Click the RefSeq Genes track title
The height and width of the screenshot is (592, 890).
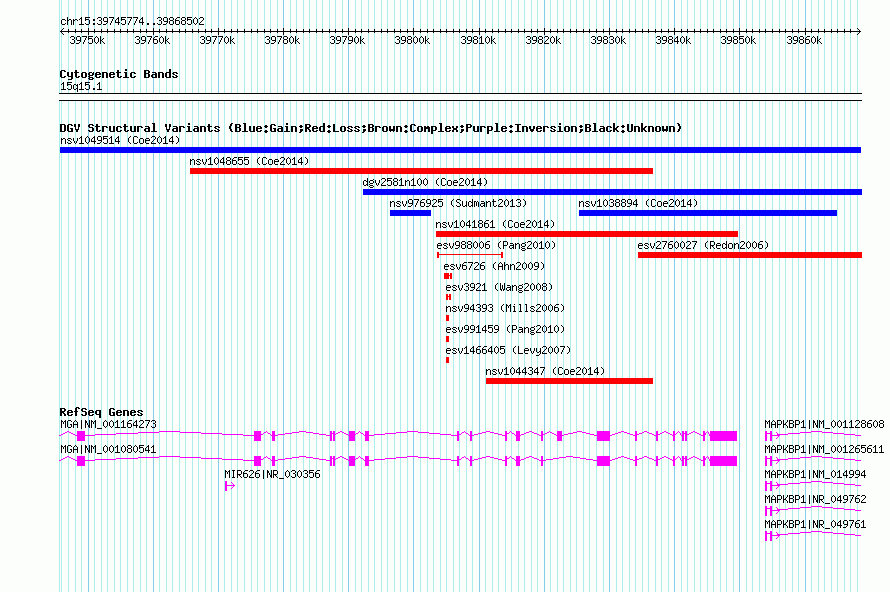[101, 412]
